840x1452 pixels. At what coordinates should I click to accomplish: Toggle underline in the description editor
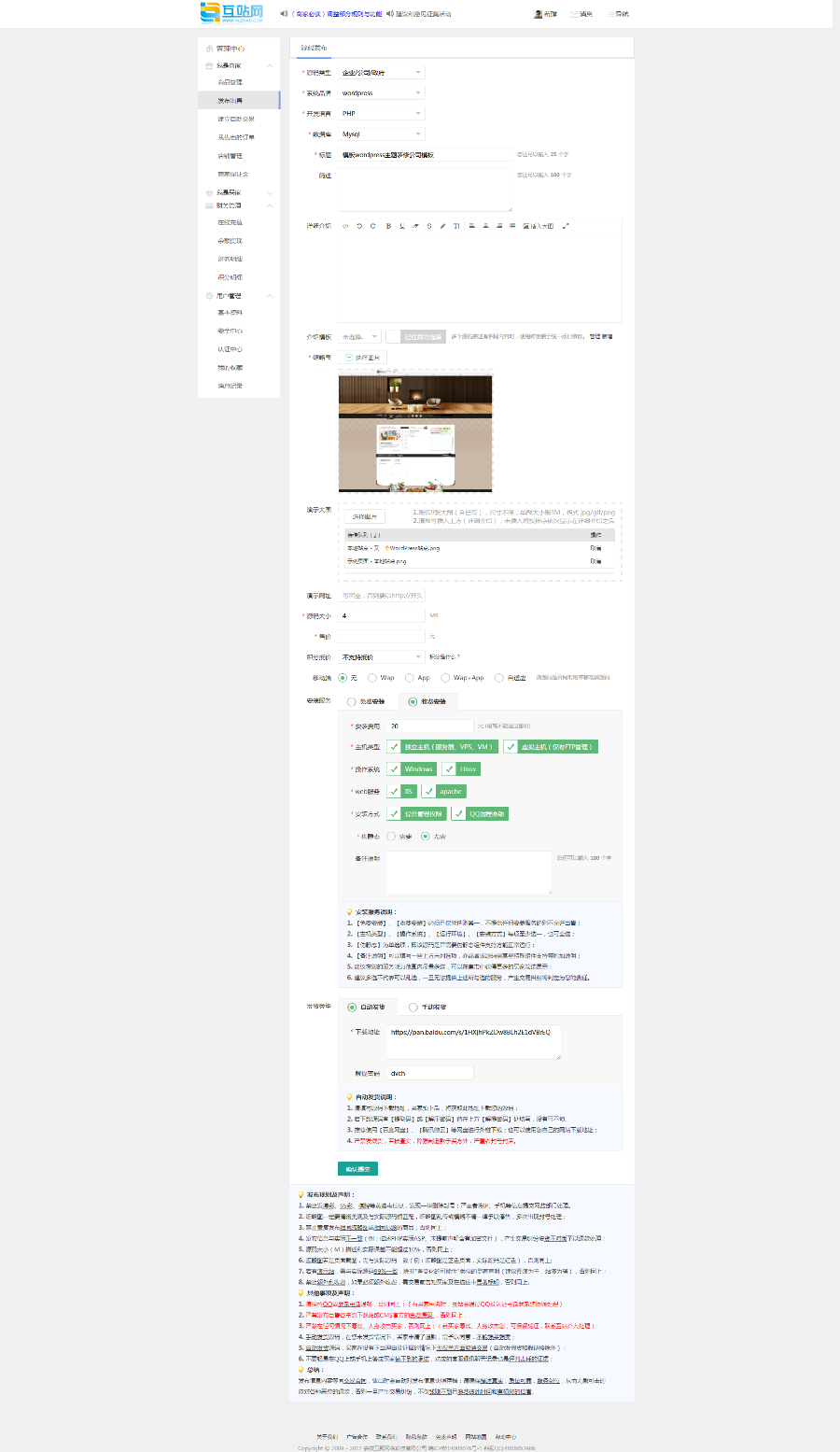coord(402,226)
